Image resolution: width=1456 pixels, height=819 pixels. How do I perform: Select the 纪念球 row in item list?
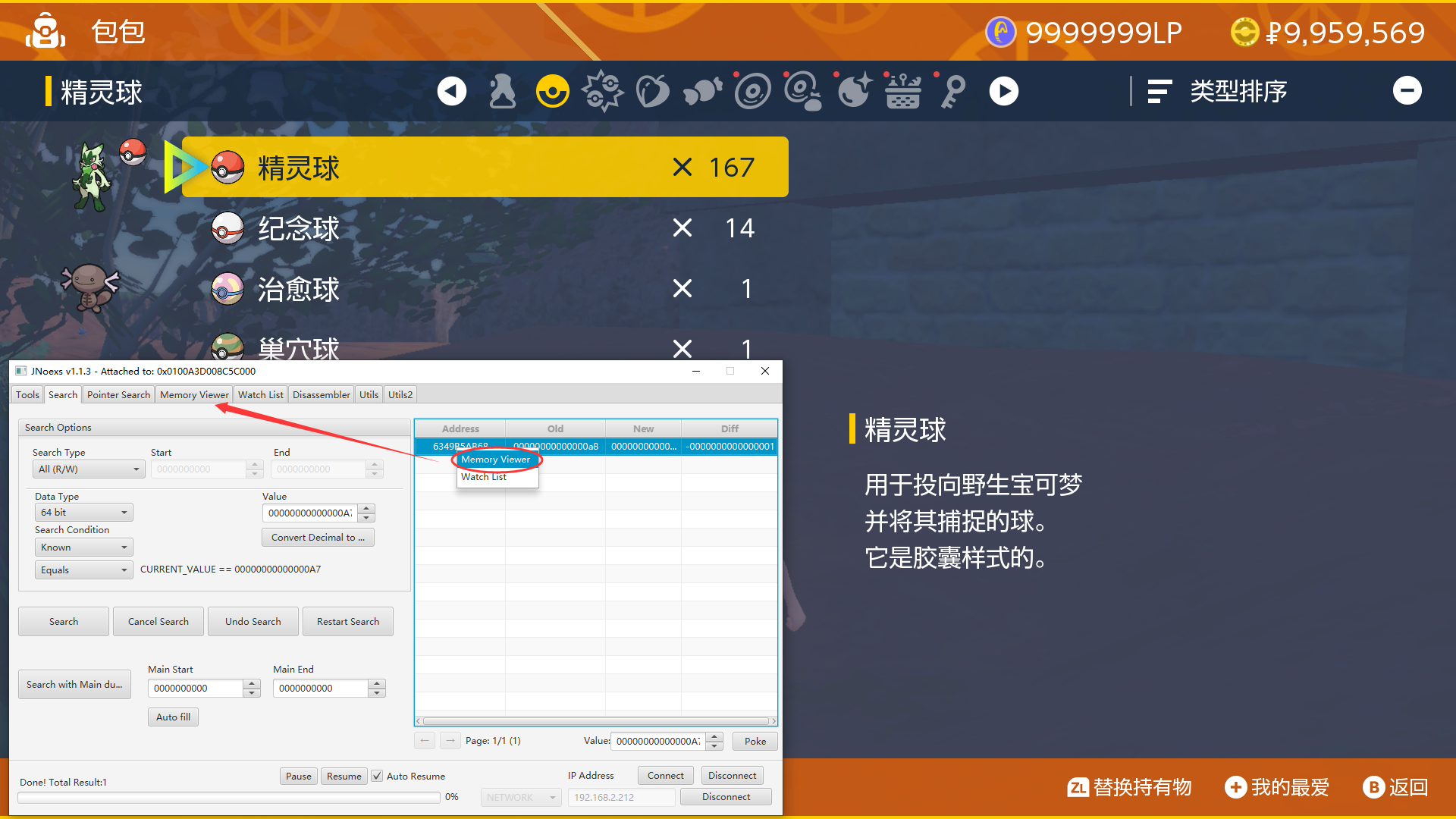pos(485,228)
